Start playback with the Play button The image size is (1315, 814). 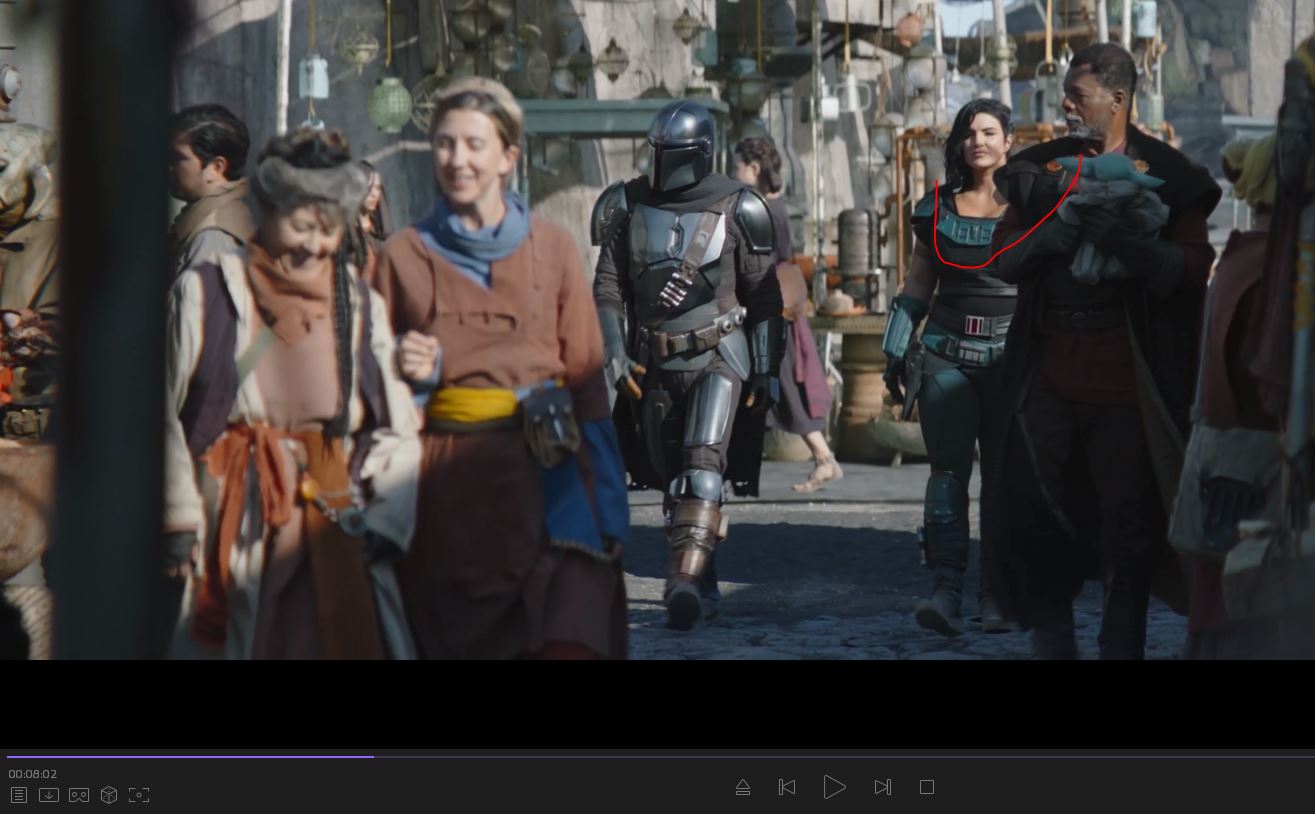click(x=834, y=787)
